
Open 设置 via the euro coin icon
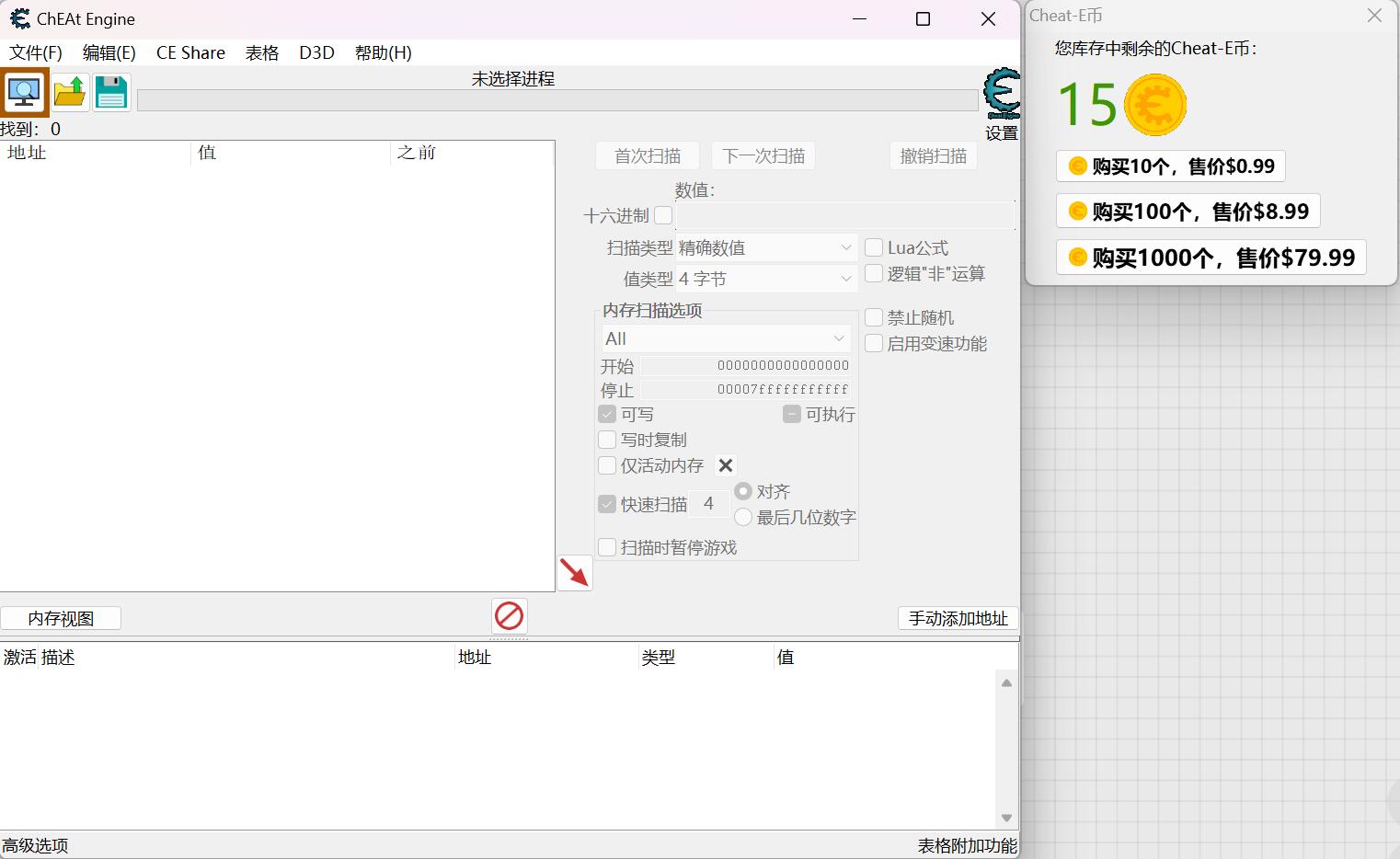1002,92
